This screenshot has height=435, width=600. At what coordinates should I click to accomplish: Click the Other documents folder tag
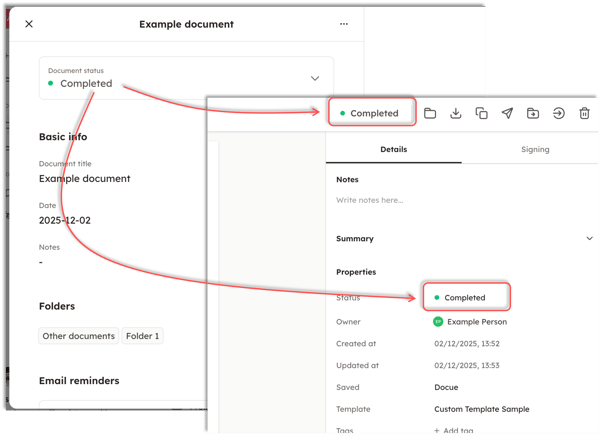point(78,336)
